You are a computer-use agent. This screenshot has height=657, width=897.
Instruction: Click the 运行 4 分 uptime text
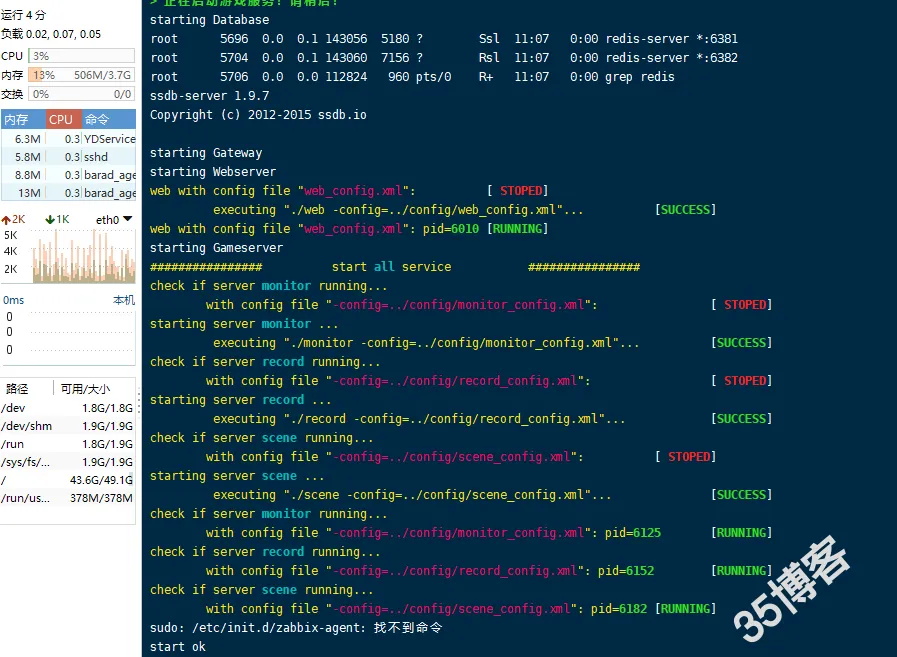coord(23,15)
